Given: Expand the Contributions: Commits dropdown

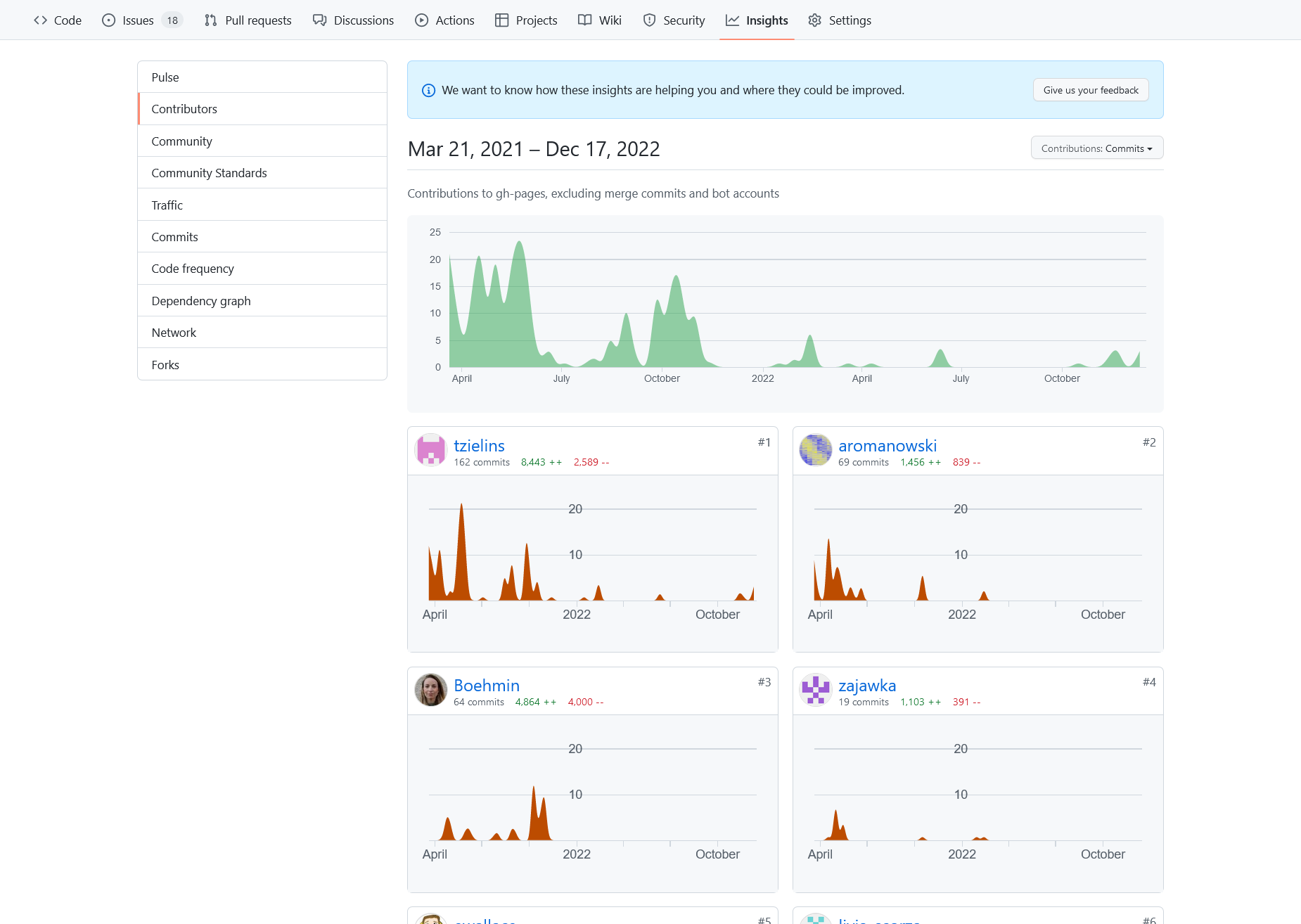Looking at the screenshot, I should (x=1096, y=148).
